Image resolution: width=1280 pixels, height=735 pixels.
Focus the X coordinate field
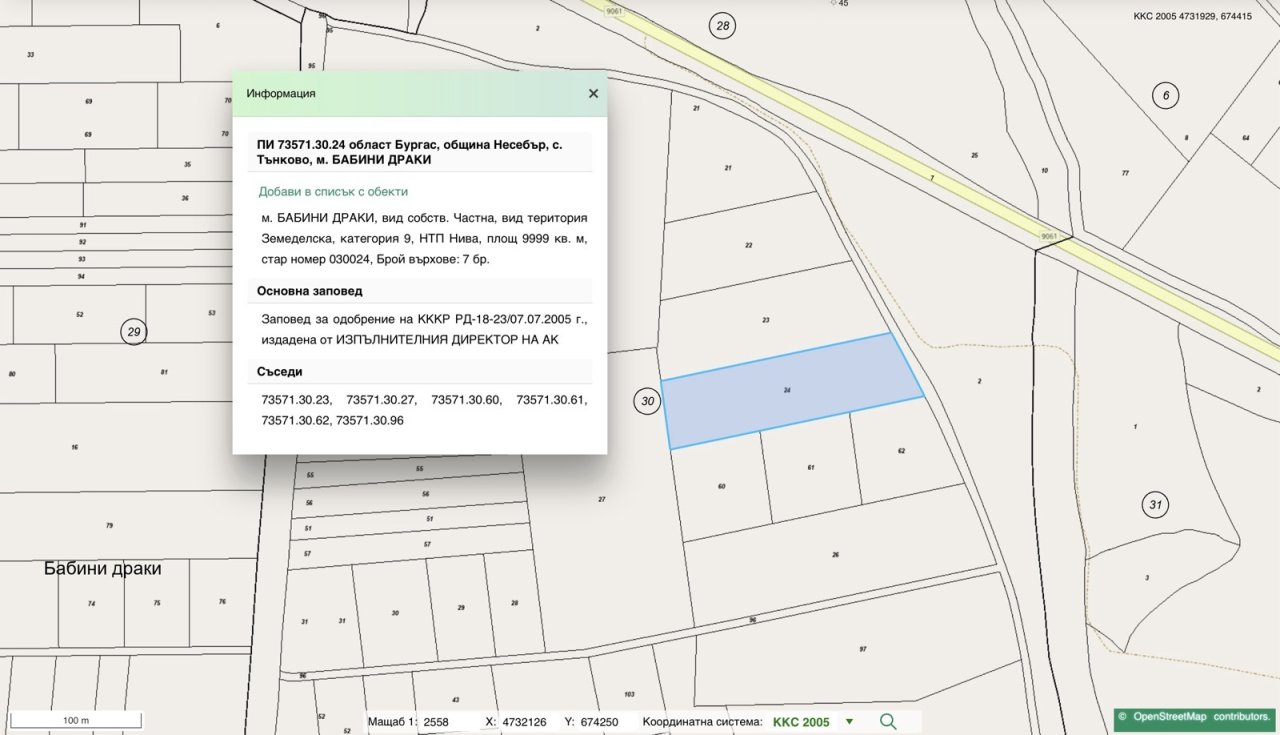(524, 722)
